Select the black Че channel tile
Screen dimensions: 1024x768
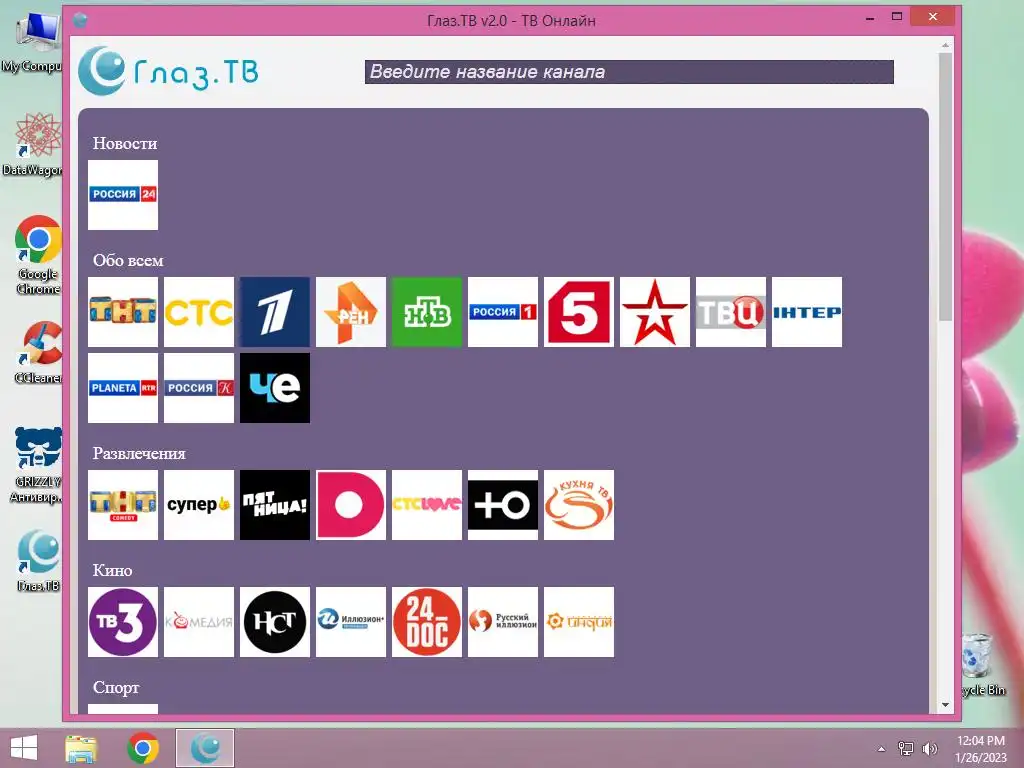[x=275, y=388]
